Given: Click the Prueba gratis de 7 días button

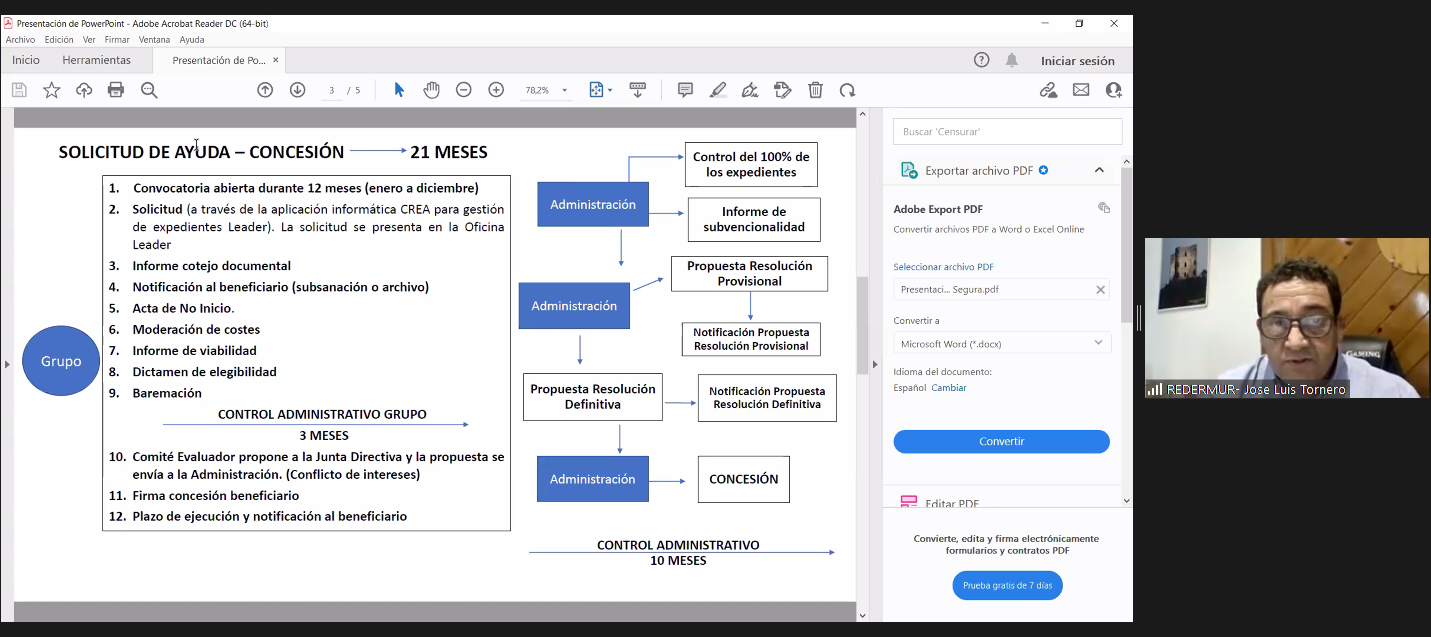Looking at the screenshot, I should tap(1007, 585).
